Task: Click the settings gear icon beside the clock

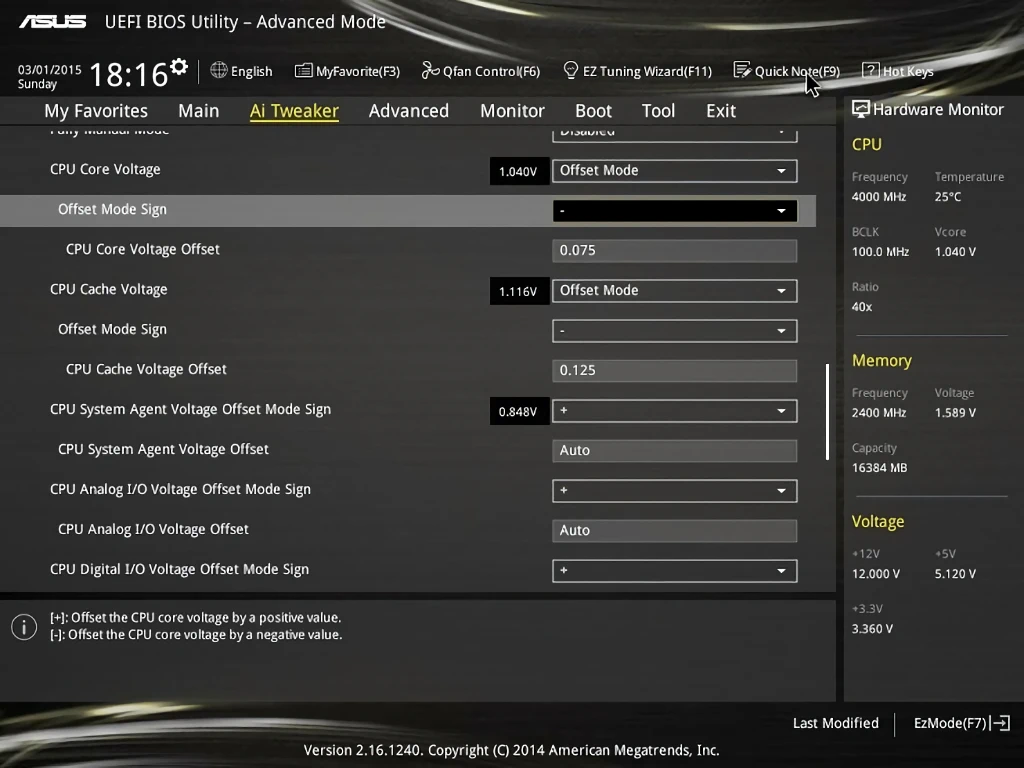Action: [179, 67]
